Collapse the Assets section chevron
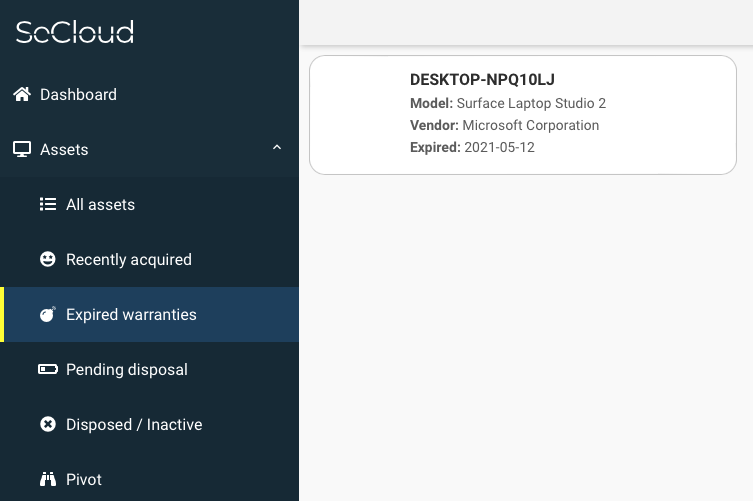Screen dimensions: 753x501 coord(277,149)
